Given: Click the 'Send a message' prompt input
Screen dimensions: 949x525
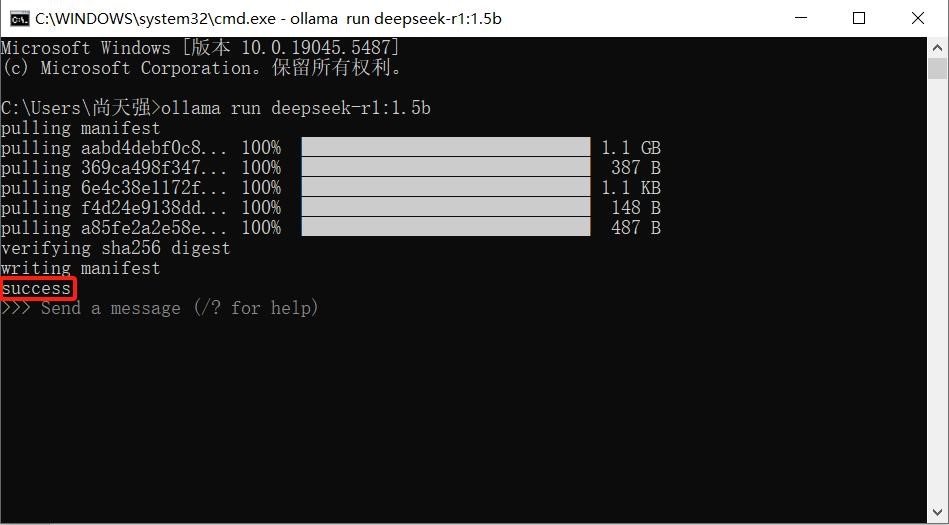Looking at the screenshot, I should tap(180, 308).
